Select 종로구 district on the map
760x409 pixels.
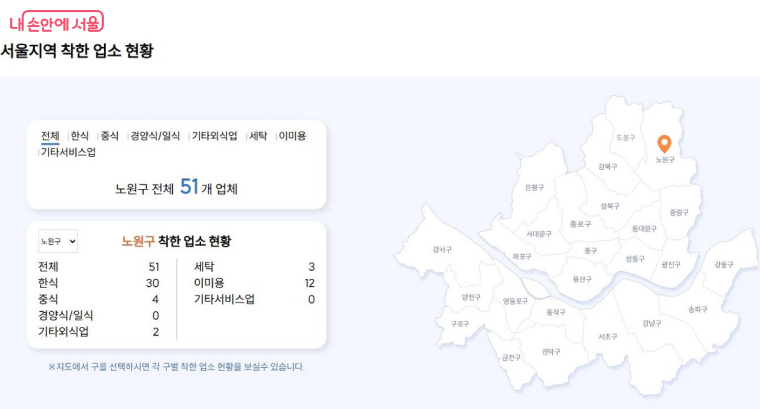(x=580, y=224)
